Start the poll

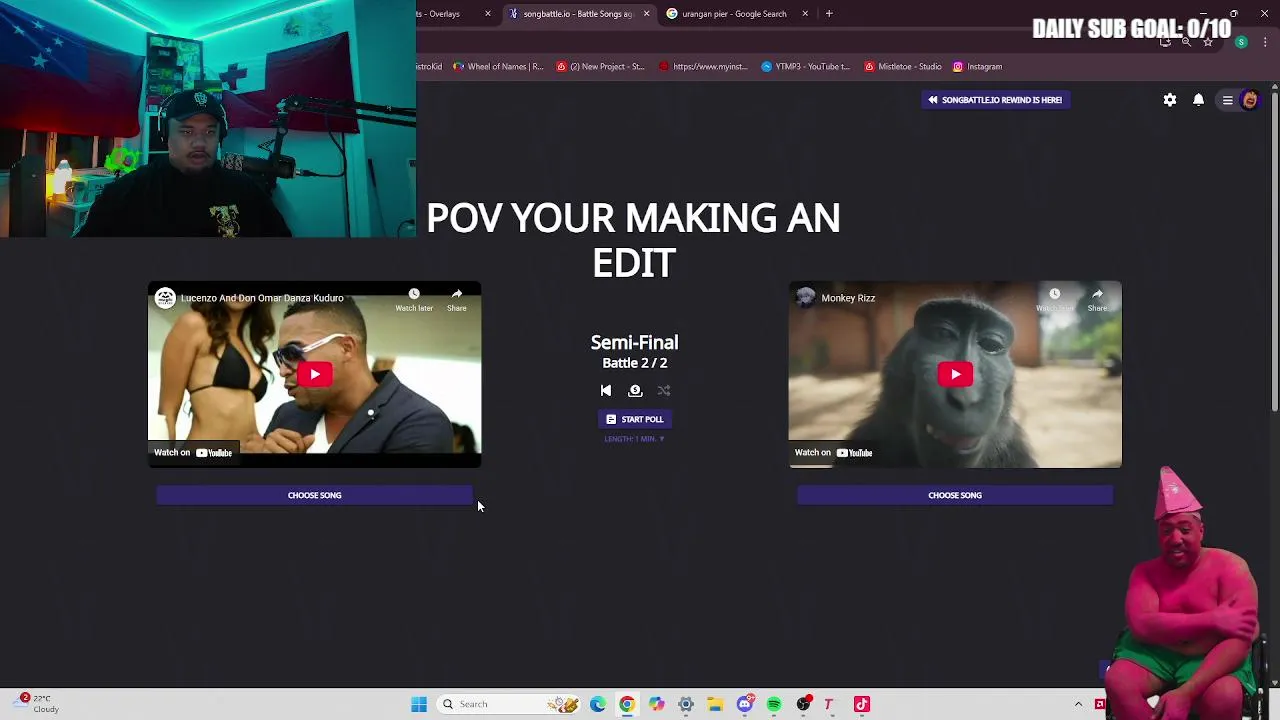click(x=635, y=419)
